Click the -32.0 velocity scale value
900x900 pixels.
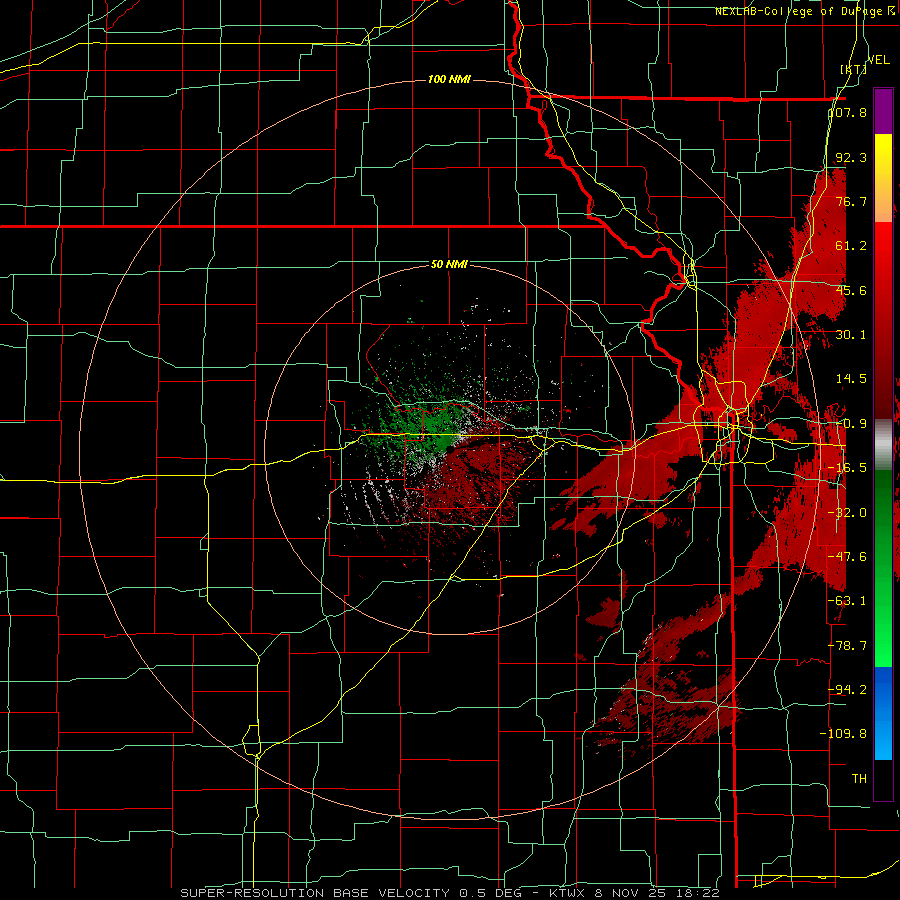(x=848, y=512)
